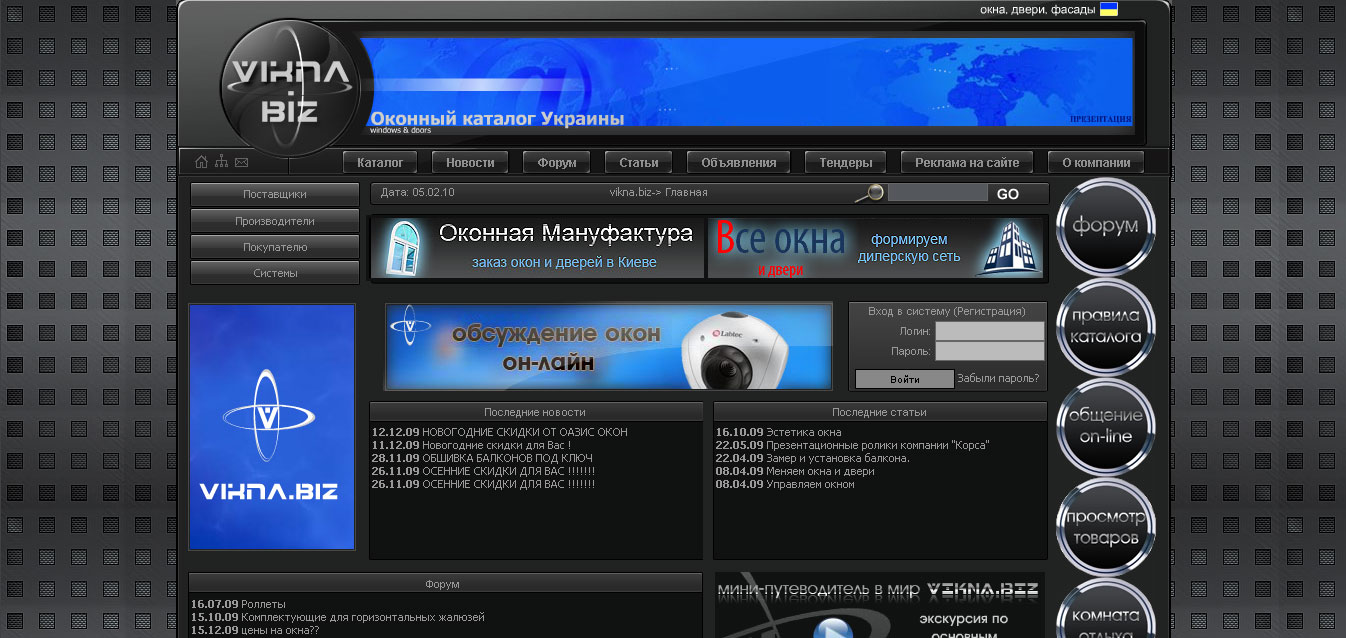Select Поставщики in the left sidebar

275,194
